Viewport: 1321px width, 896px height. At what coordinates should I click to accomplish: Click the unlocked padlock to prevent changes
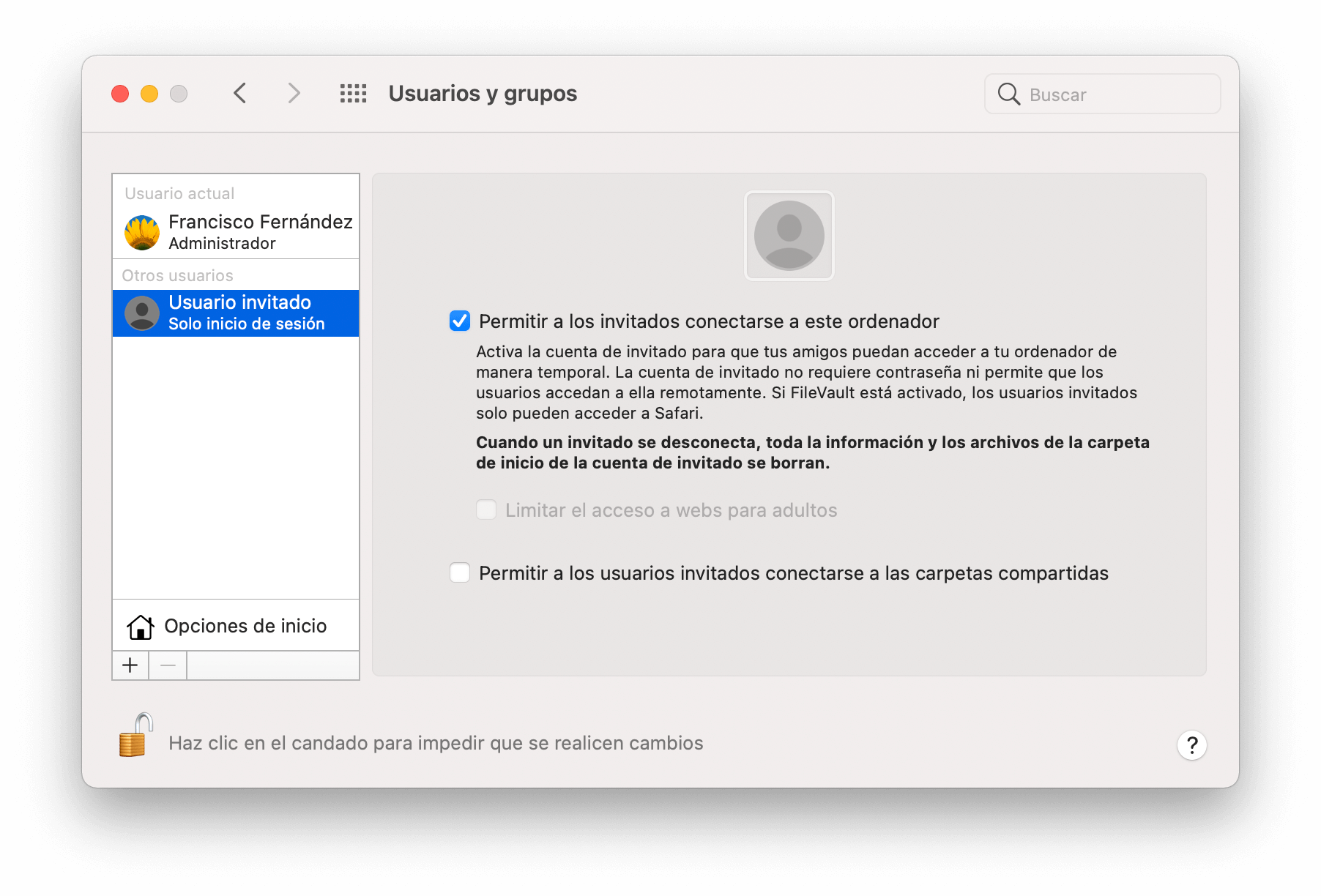[x=135, y=742]
